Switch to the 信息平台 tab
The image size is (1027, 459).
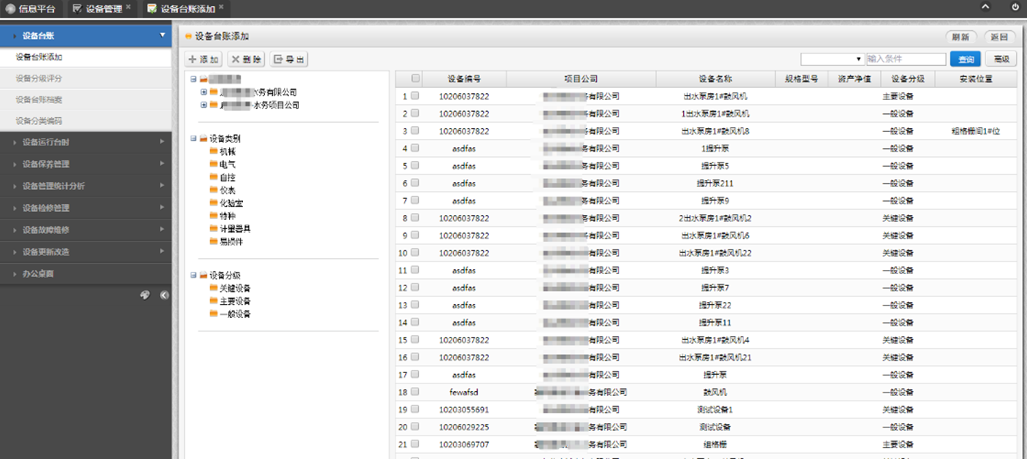tap(32, 9)
